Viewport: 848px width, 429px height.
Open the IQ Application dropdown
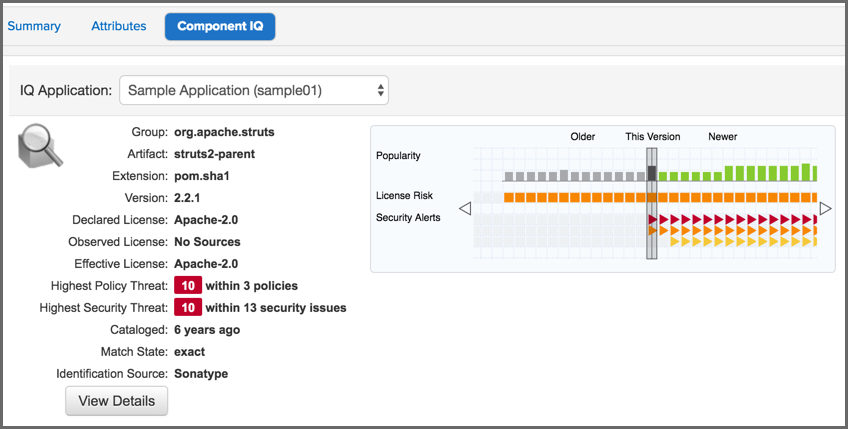point(253,90)
